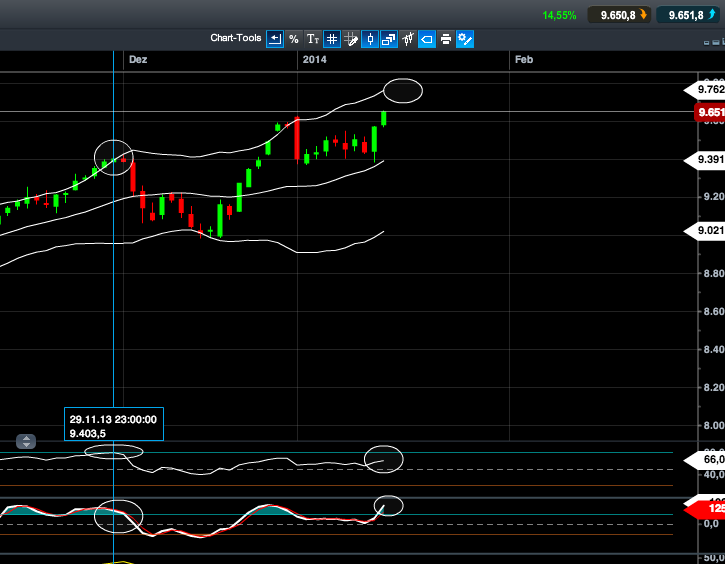Open the drawing pencil tool
Screen dimensions: 725x564
351,39
